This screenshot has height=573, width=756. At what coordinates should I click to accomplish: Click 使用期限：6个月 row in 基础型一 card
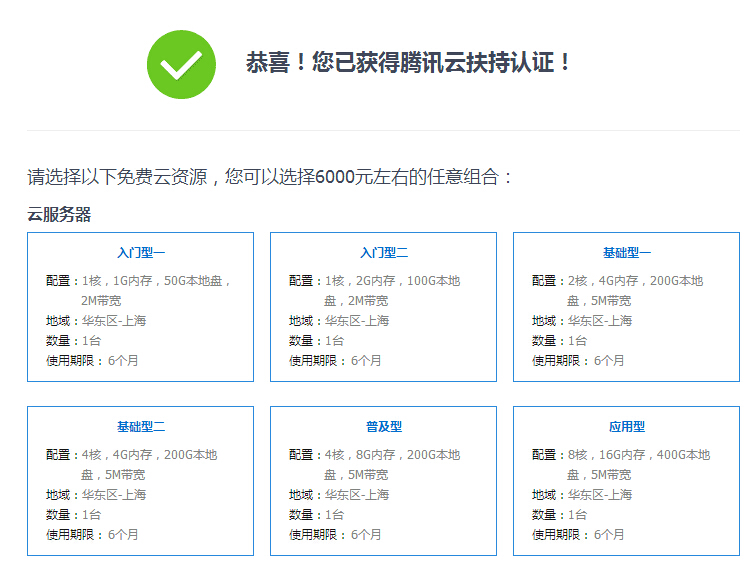coord(578,361)
